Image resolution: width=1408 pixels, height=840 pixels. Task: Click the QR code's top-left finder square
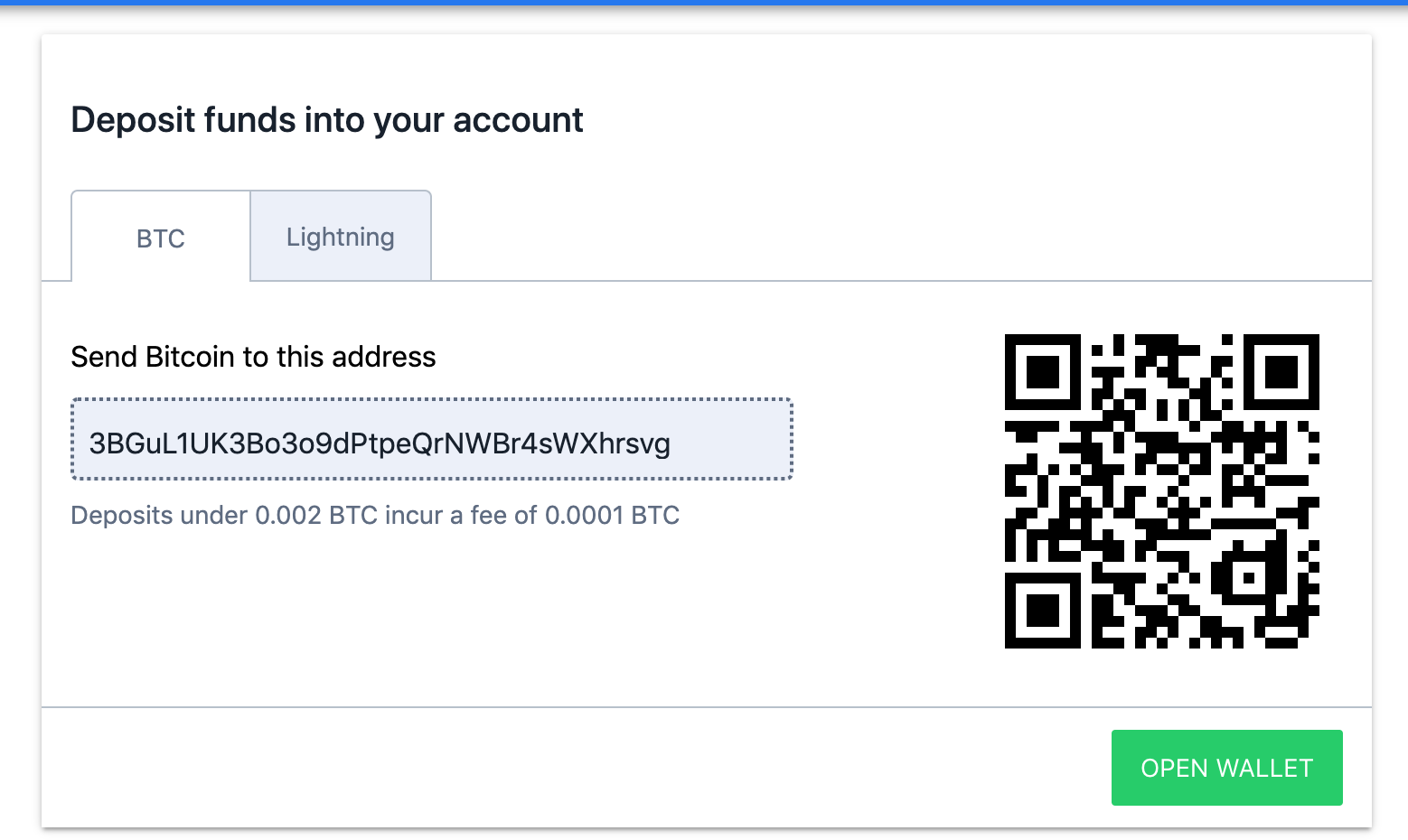coord(1043,372)
